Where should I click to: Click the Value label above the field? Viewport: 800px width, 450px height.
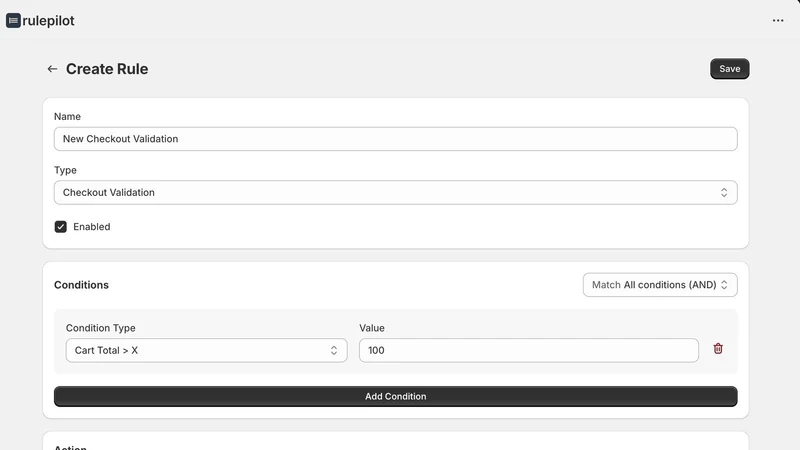pyautogui.click(x=372, y=328)
